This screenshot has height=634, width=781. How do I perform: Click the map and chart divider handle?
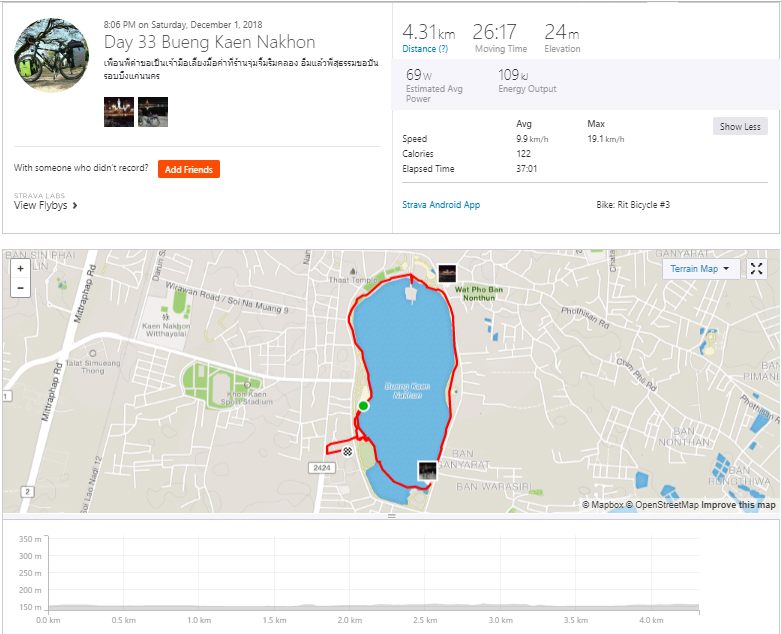coord(391,516)
